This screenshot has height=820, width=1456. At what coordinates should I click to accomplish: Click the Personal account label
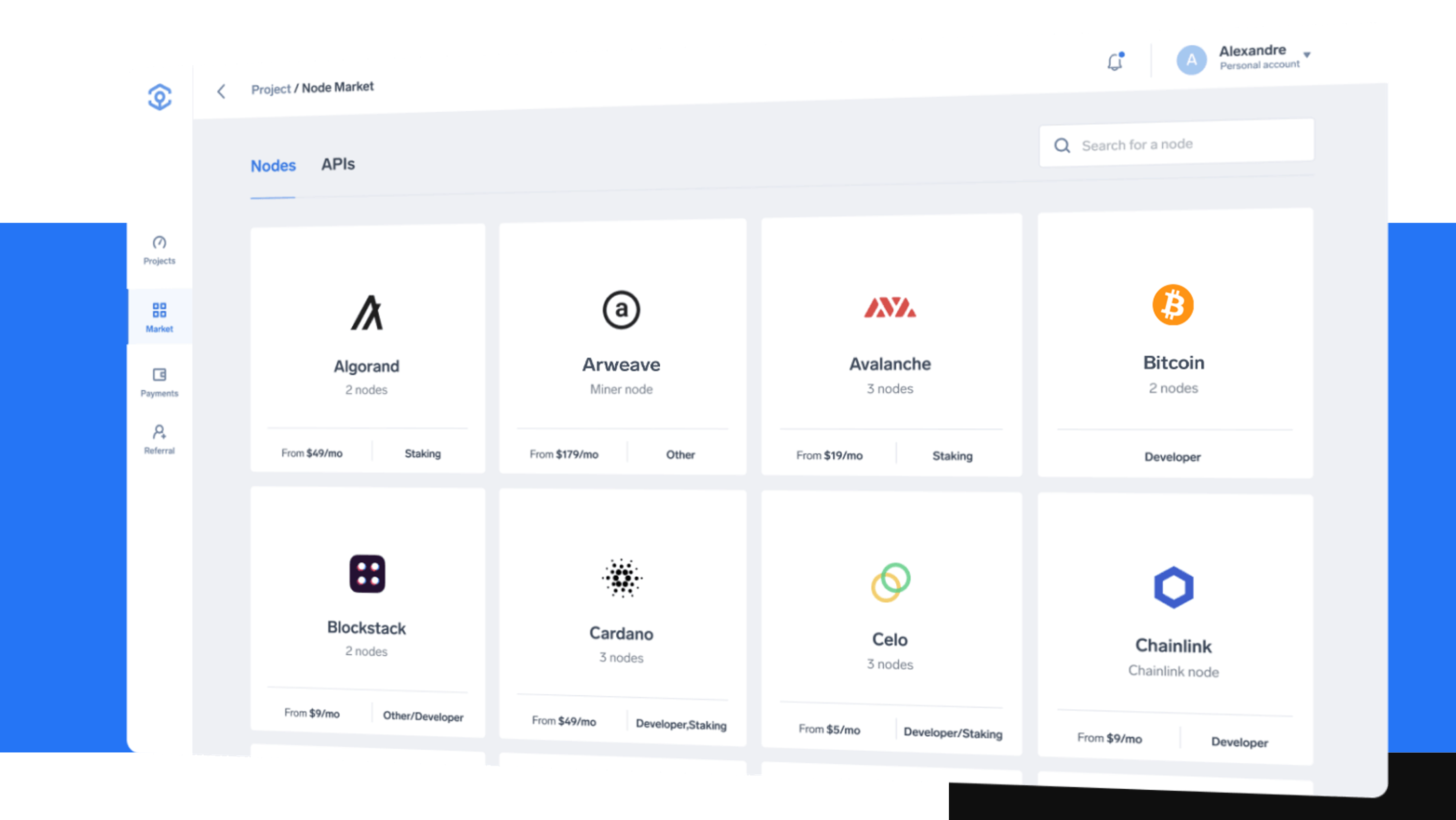[1259, 65]
